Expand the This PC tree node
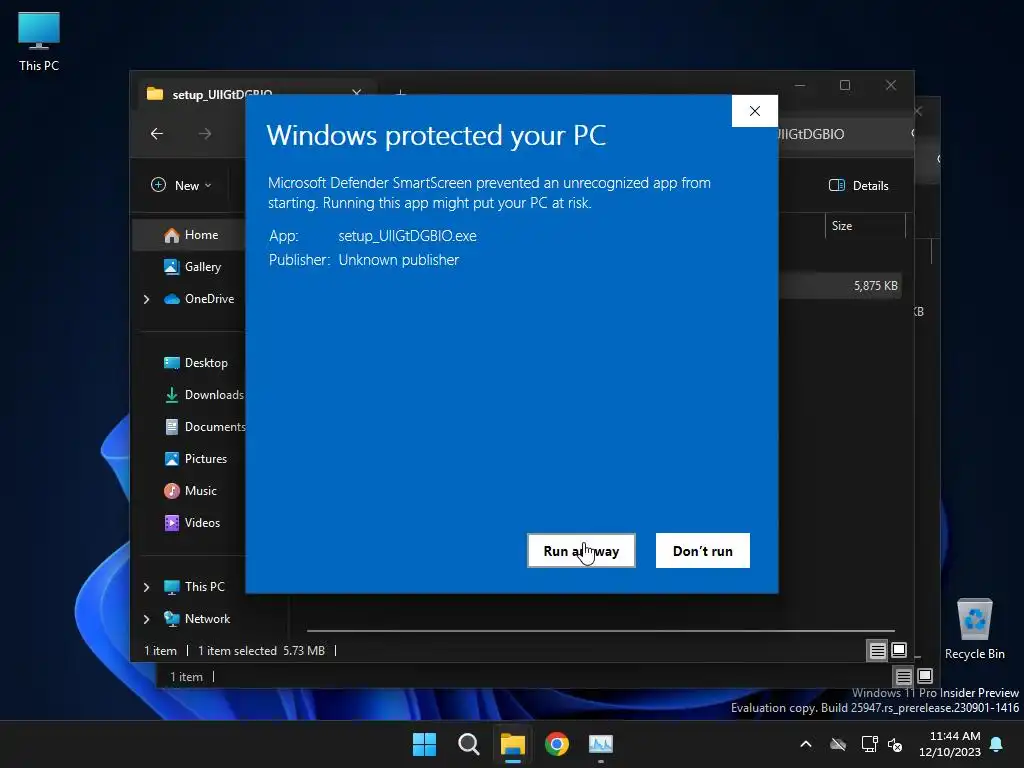1024x768 pixels. [146, 587]
